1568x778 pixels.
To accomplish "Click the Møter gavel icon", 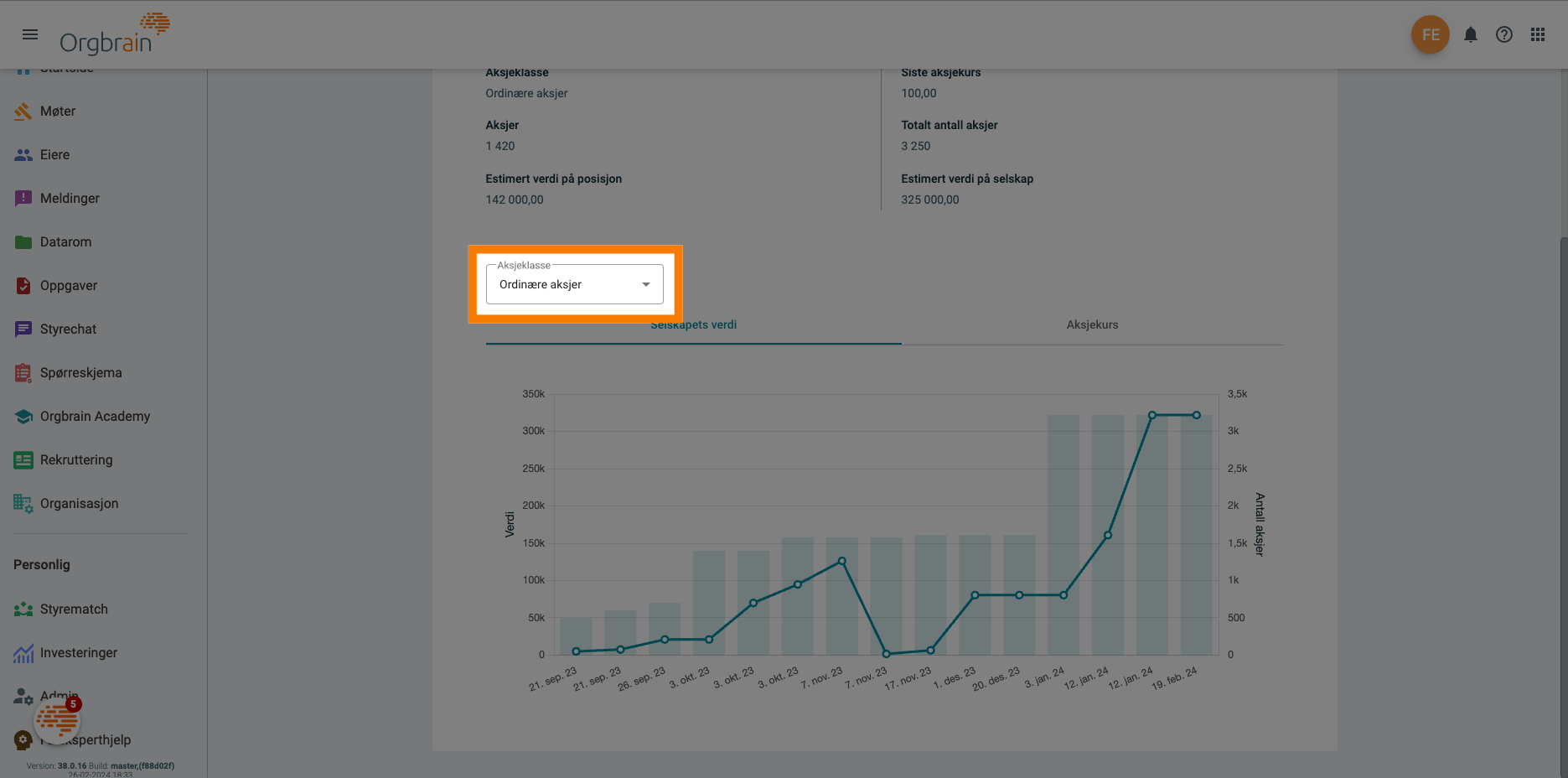I will pos(23,112).
